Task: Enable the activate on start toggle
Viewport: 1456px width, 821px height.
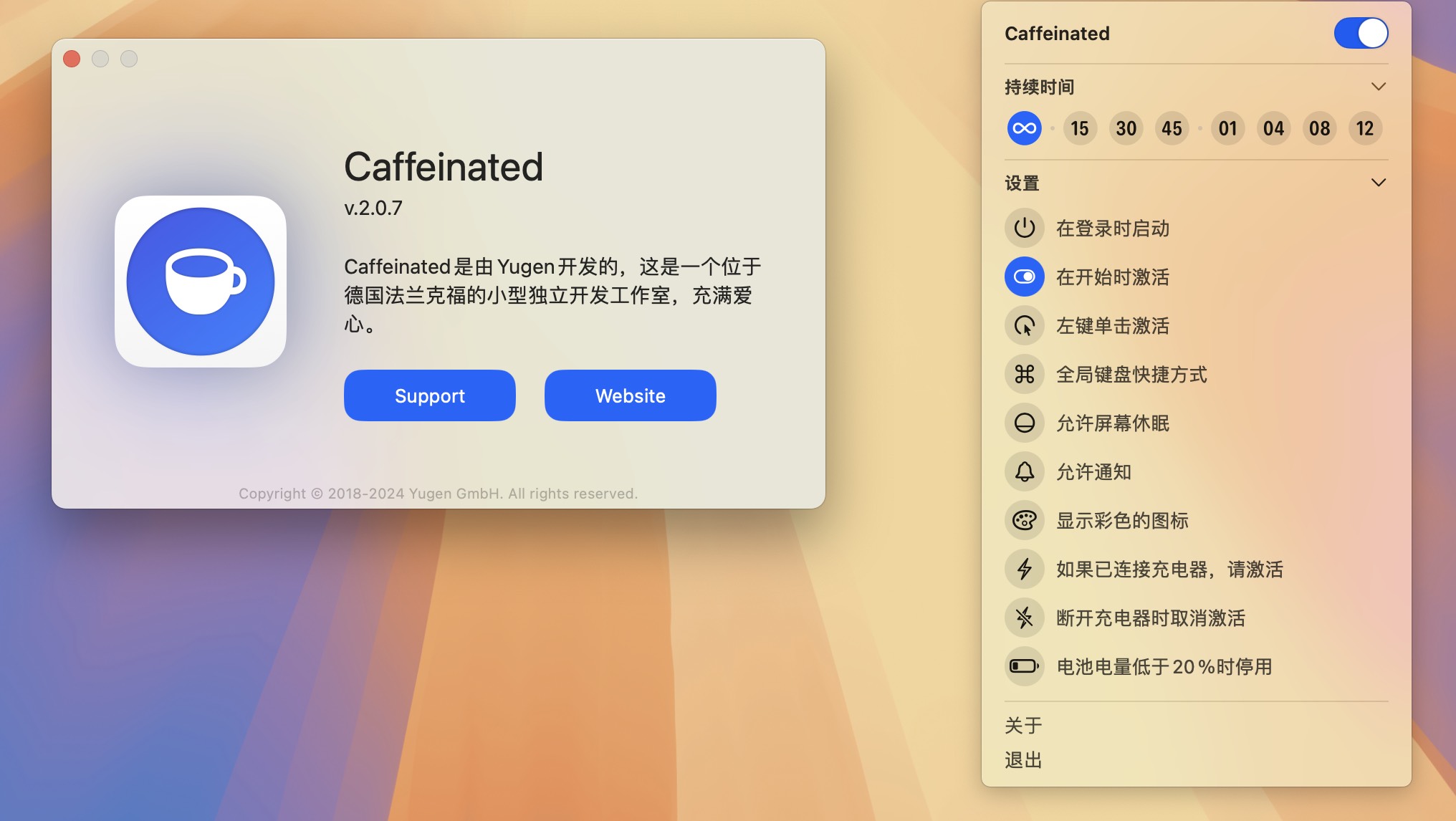Action: [x=1025, y=277]
